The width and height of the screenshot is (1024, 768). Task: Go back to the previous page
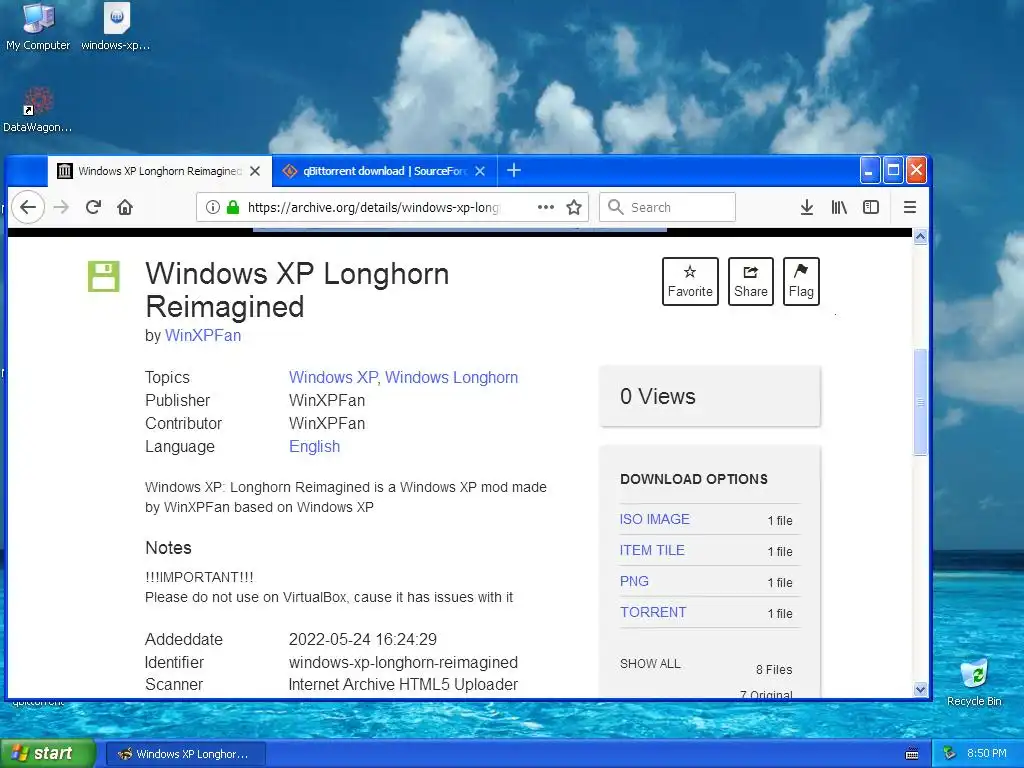27,207
